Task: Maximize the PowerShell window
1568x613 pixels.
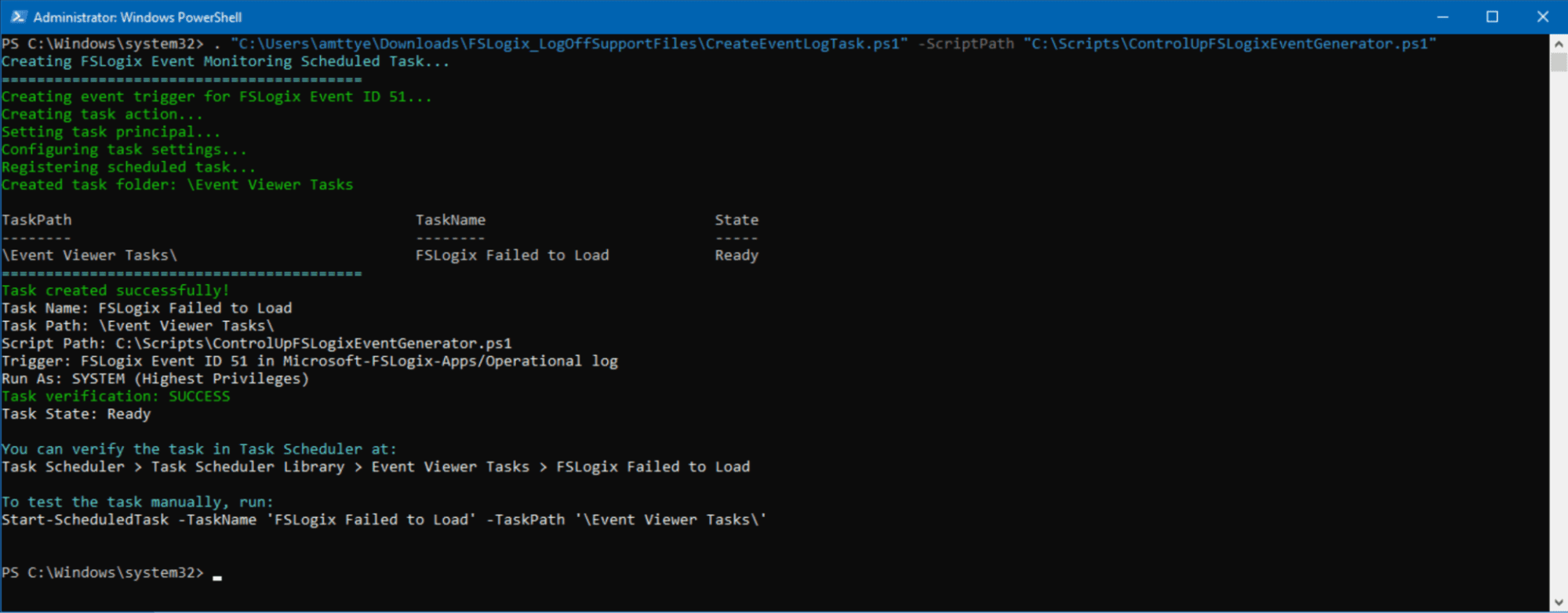Action: [x=1492, y=16]
